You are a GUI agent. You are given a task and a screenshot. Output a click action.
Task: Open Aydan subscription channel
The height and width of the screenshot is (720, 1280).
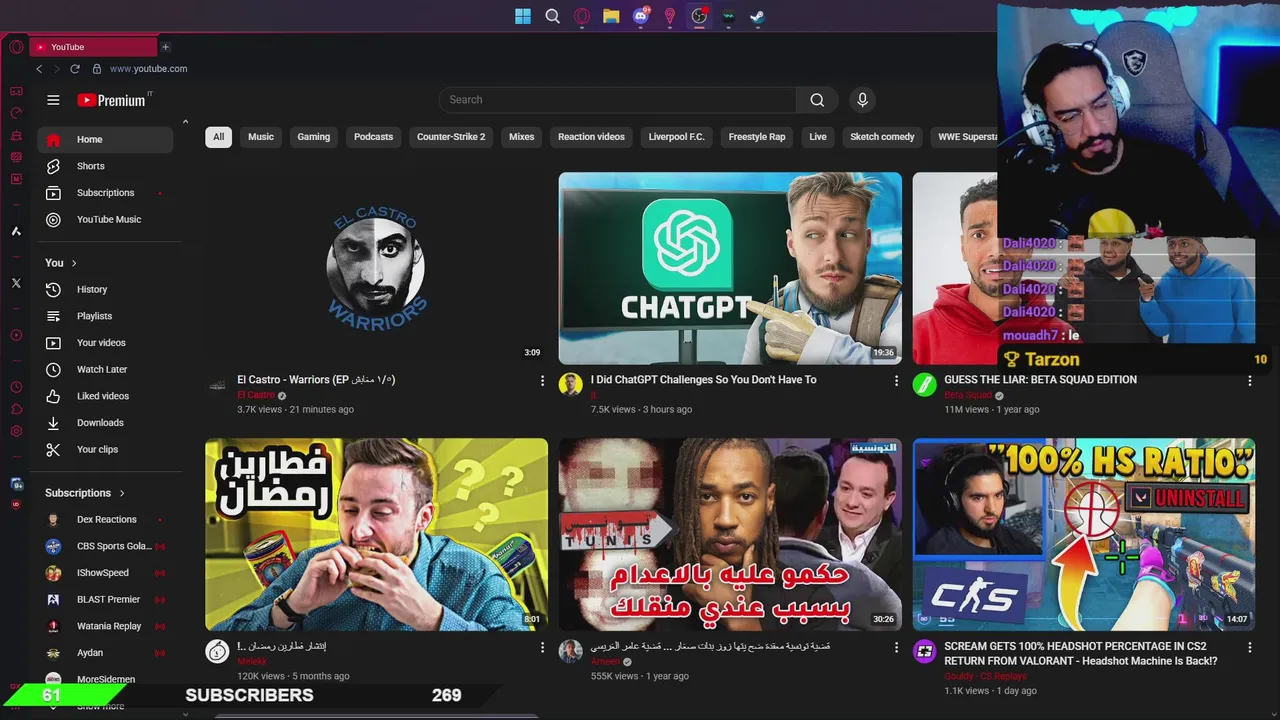point(105,653)
